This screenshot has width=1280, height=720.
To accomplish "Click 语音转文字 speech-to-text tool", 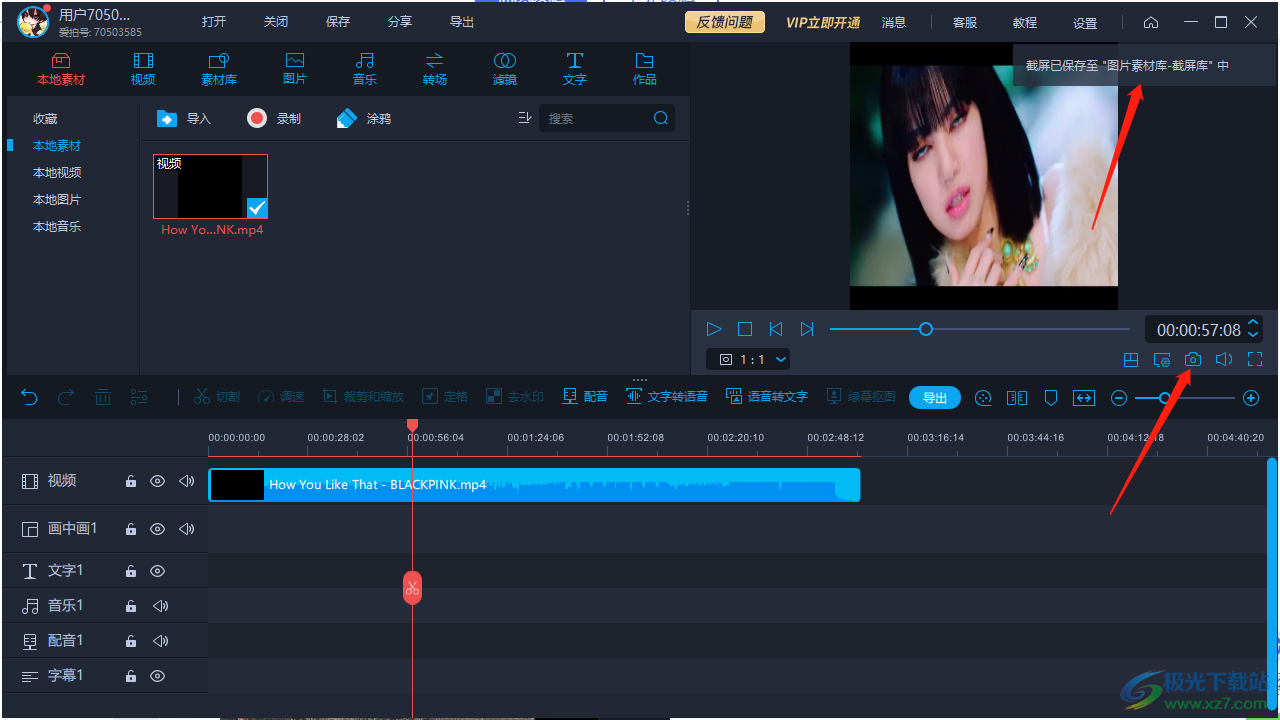I will click(x=767, y=397).
